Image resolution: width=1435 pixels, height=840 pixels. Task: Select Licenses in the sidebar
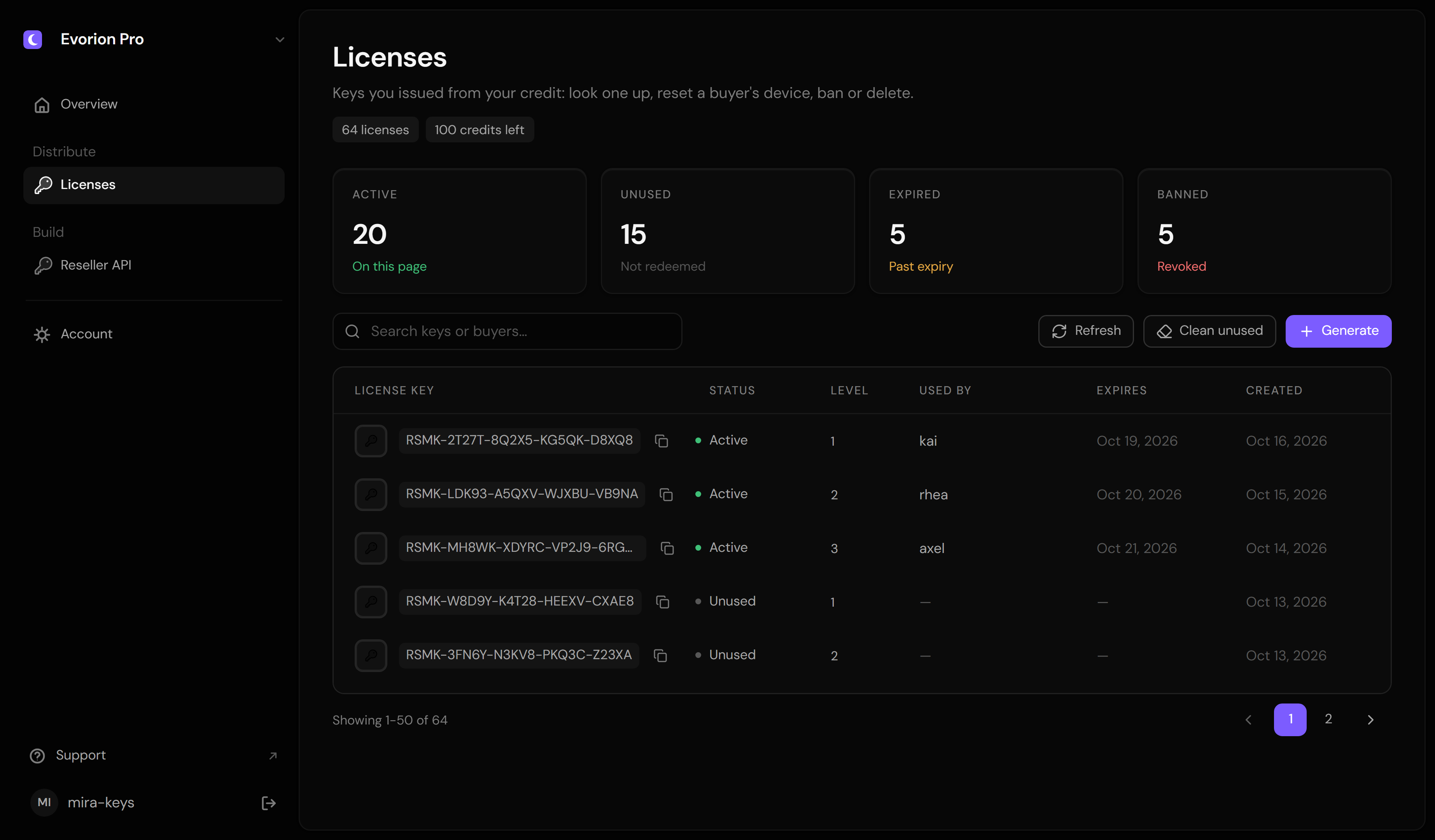coord(154,185)
